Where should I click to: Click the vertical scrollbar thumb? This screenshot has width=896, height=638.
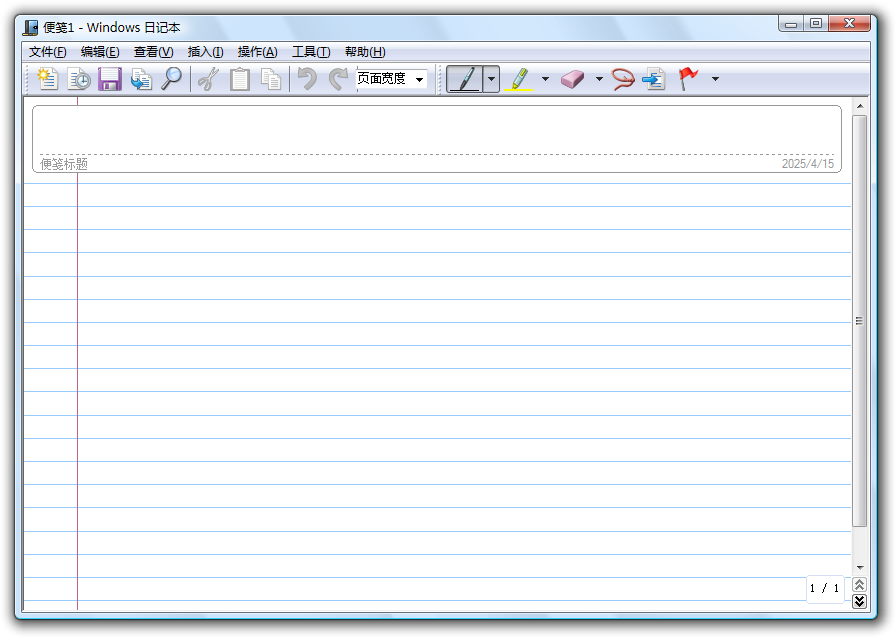pos(859,321)
